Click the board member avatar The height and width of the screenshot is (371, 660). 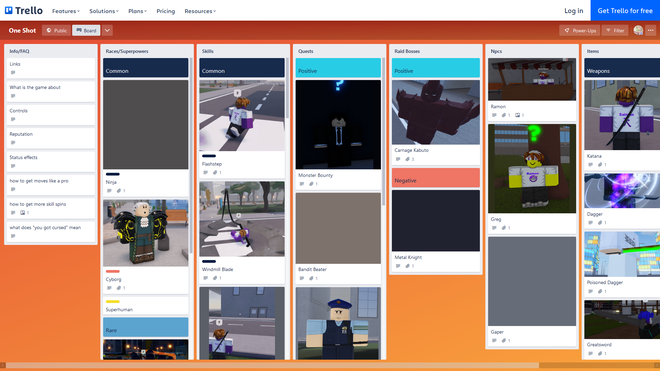[638, 30]
